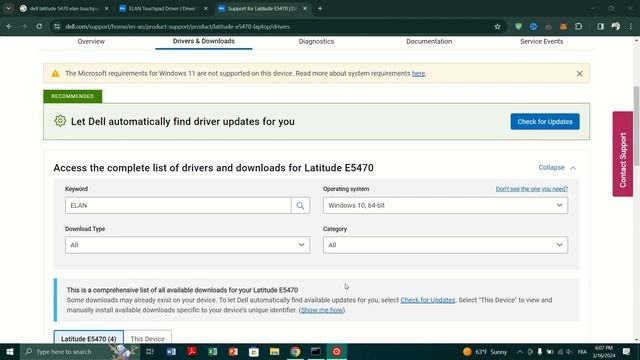Screen dimensions: 640x360
Task: Open the tab search dropdown arrow
Action: (8, 8)
